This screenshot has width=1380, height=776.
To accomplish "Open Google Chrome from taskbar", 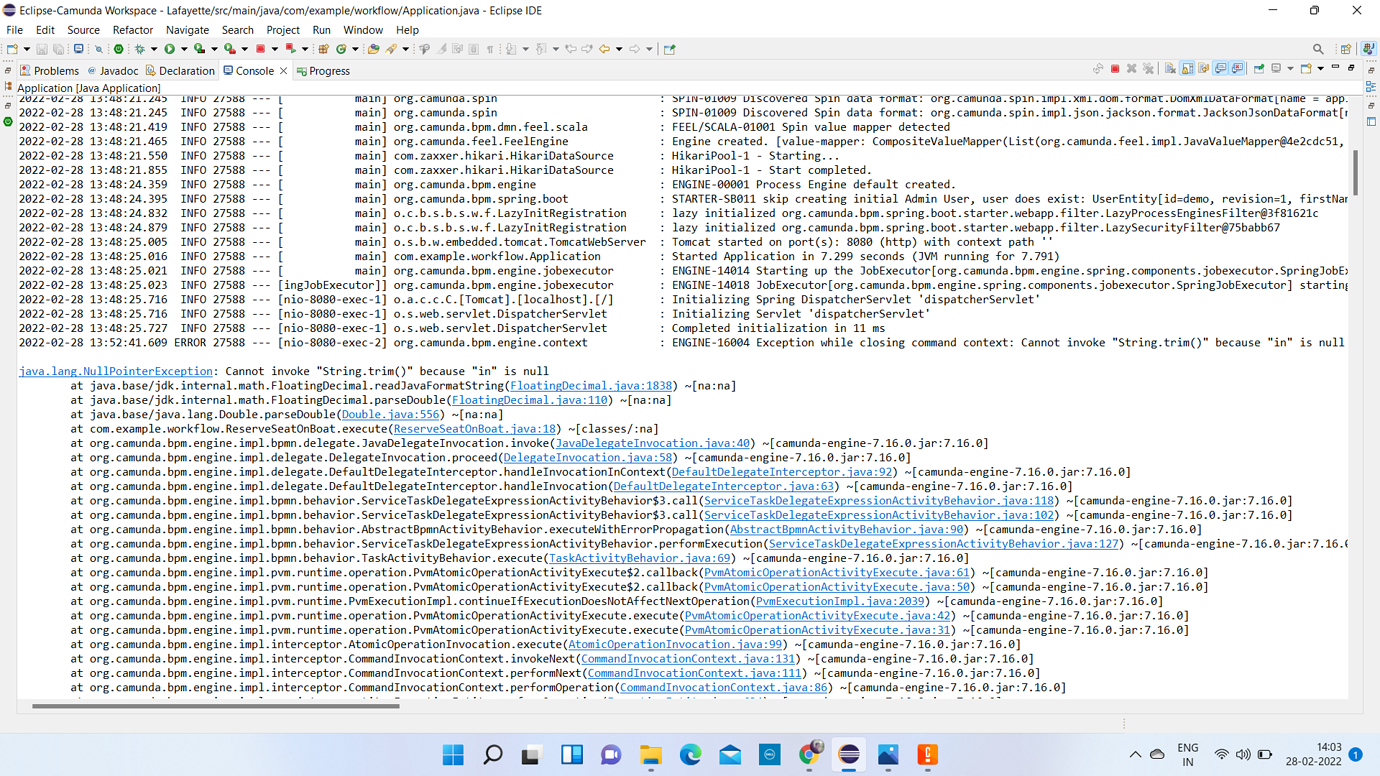I will [x=810, y=755].
